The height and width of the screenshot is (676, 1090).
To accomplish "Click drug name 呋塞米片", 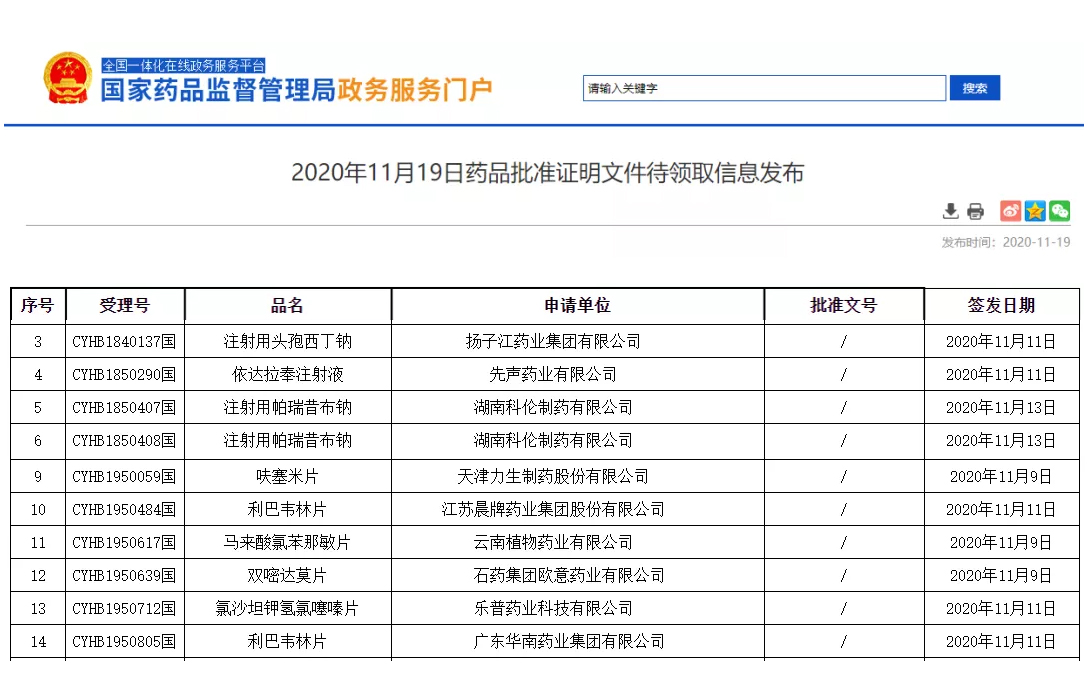I will click(x=287, y=476).
